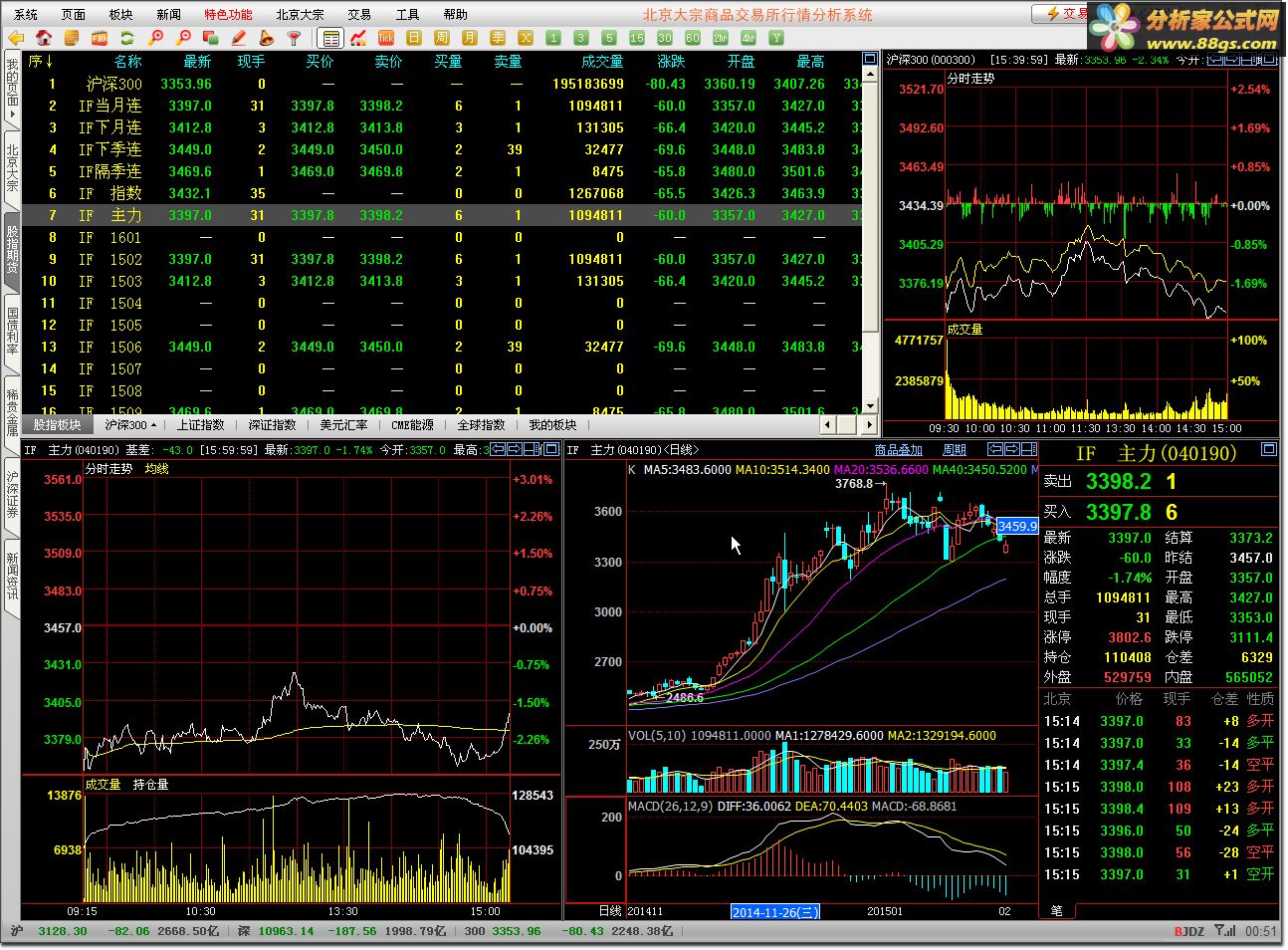
Task: Click the yellow back arrow icon
Action: pos(16,38)
